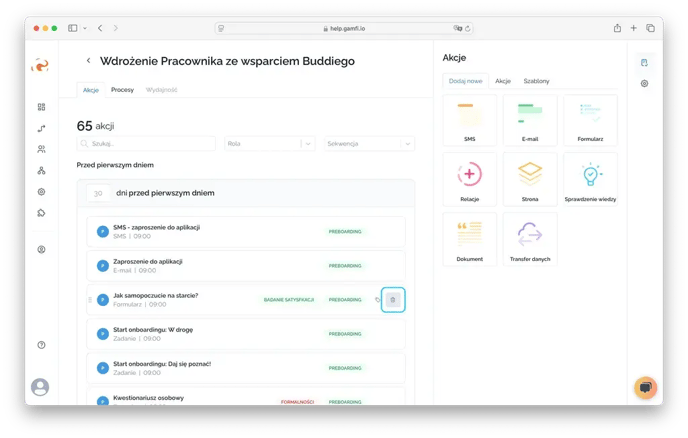Choose the Transfer danych tile
Screen dimensions: 688x438
tap(530, 238)
